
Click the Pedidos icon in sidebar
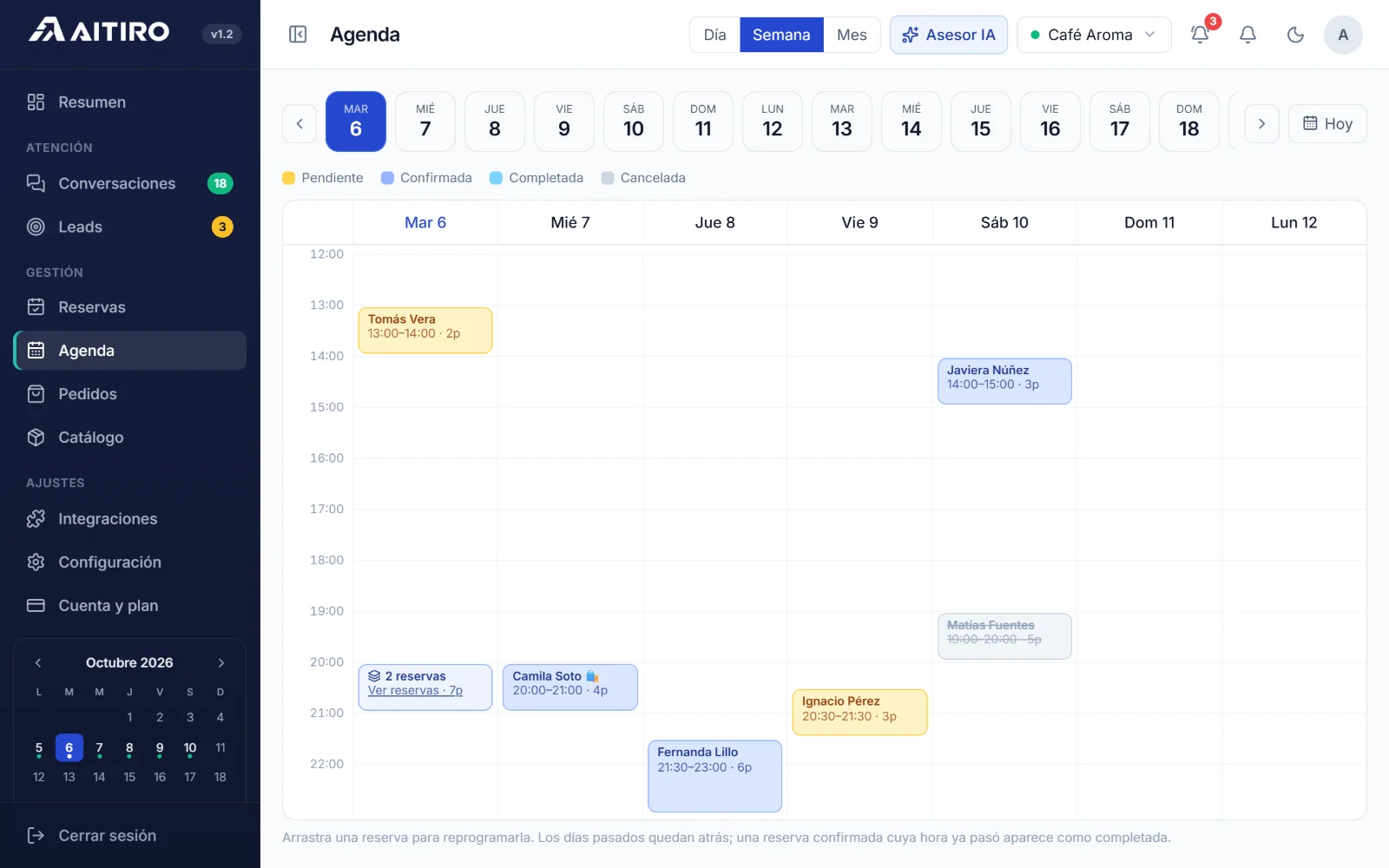point(36,394)
